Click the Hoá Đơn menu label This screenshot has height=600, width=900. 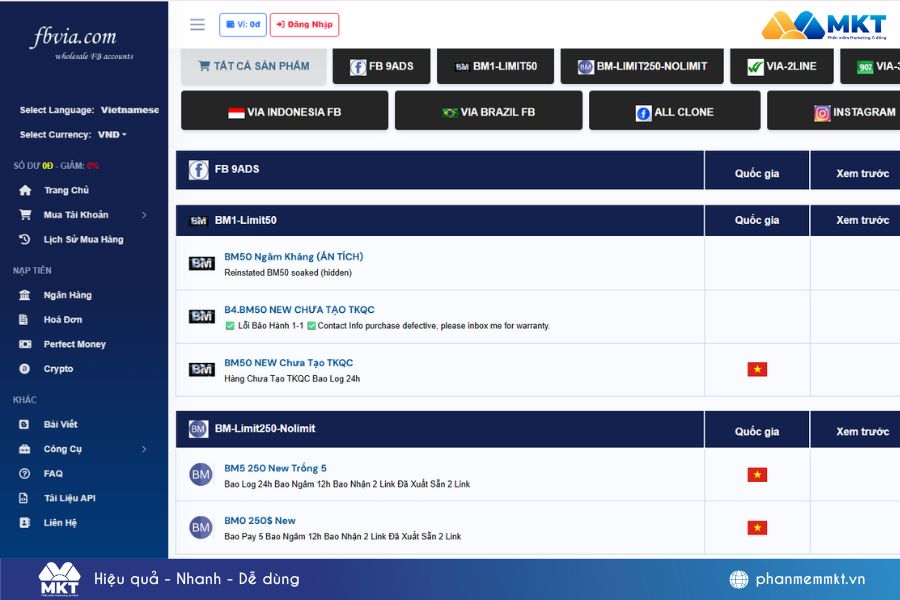(x=63, y=319)
